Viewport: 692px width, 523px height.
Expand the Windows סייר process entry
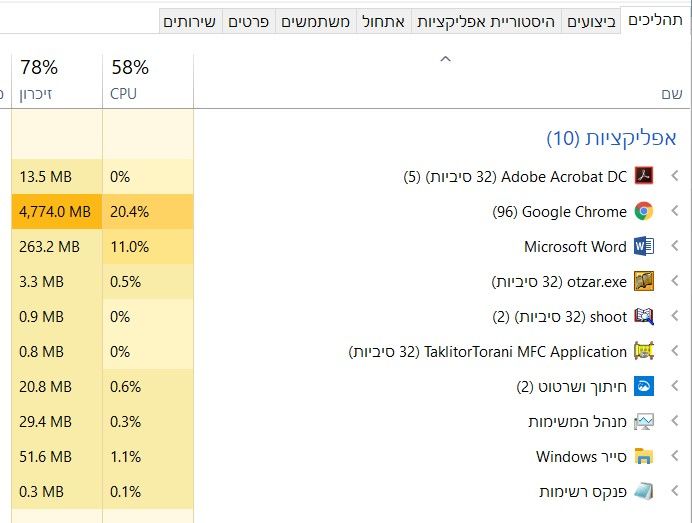click(675, 457)
